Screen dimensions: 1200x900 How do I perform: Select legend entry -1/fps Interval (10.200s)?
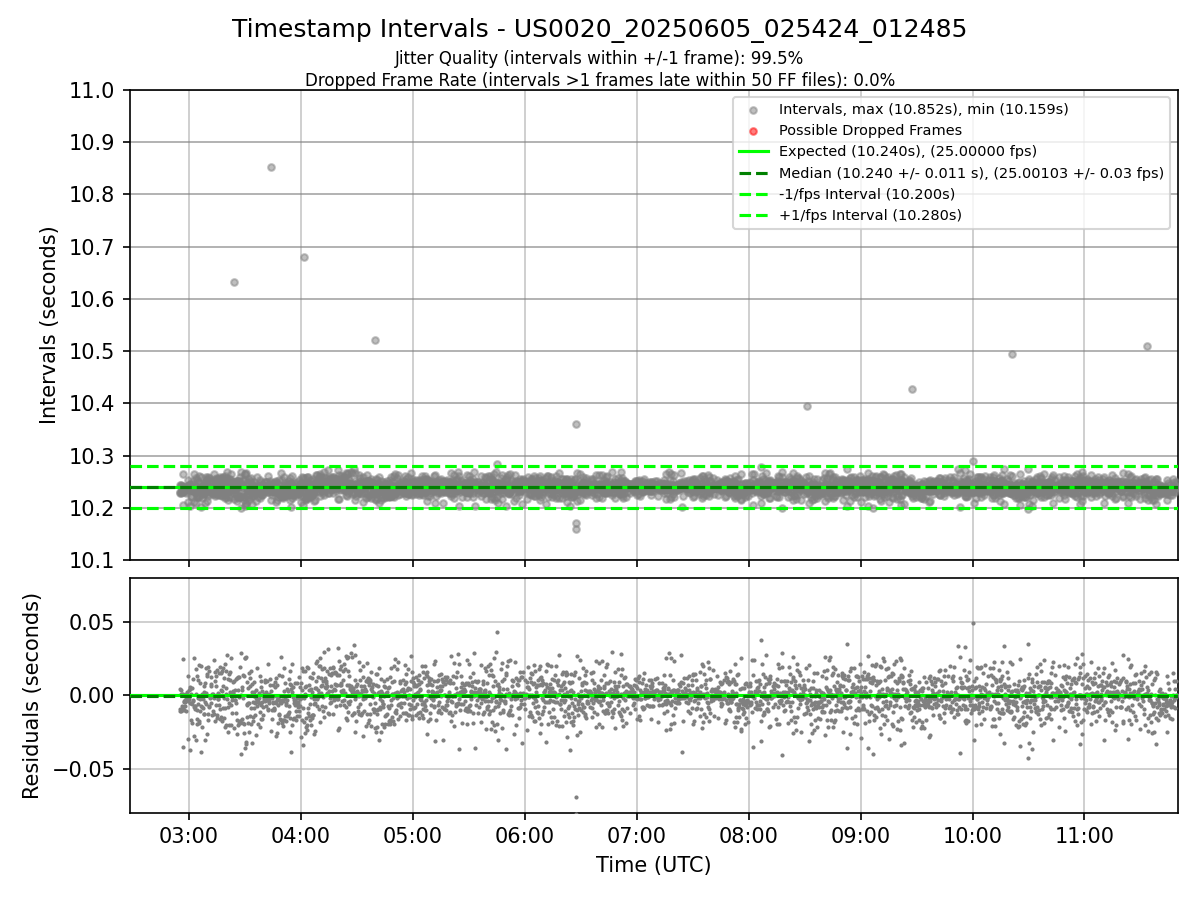(x=866, y=193)
